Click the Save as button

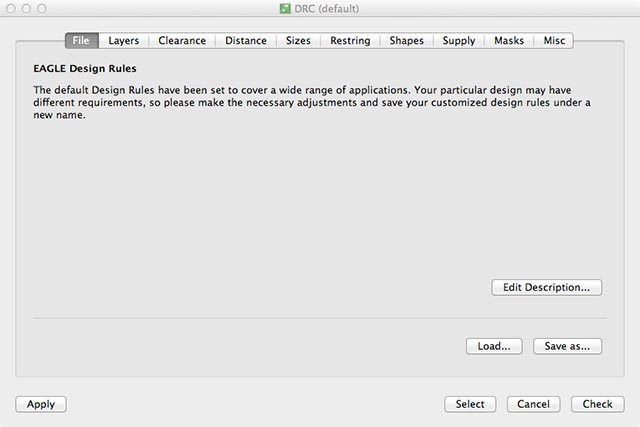pyautogui.click(x=567, y=346)
